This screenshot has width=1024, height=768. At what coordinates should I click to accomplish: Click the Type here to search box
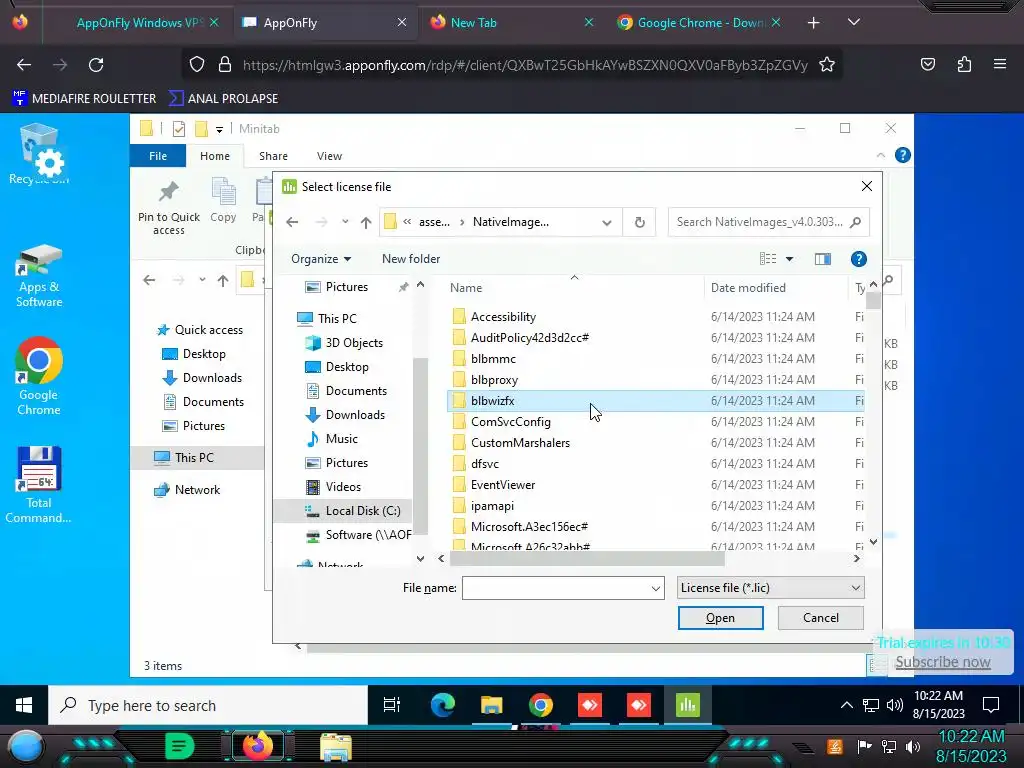click(x=208, y=705)
